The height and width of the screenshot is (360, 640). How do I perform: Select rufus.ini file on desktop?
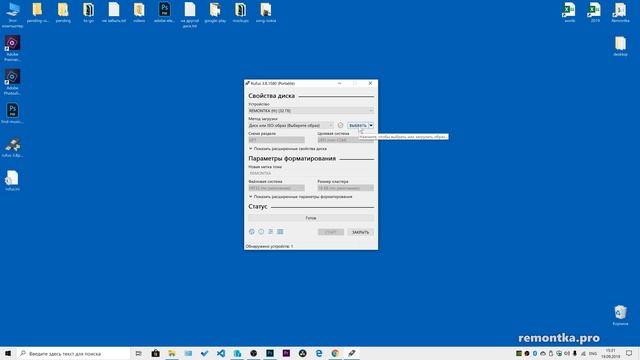click(12, 181)
